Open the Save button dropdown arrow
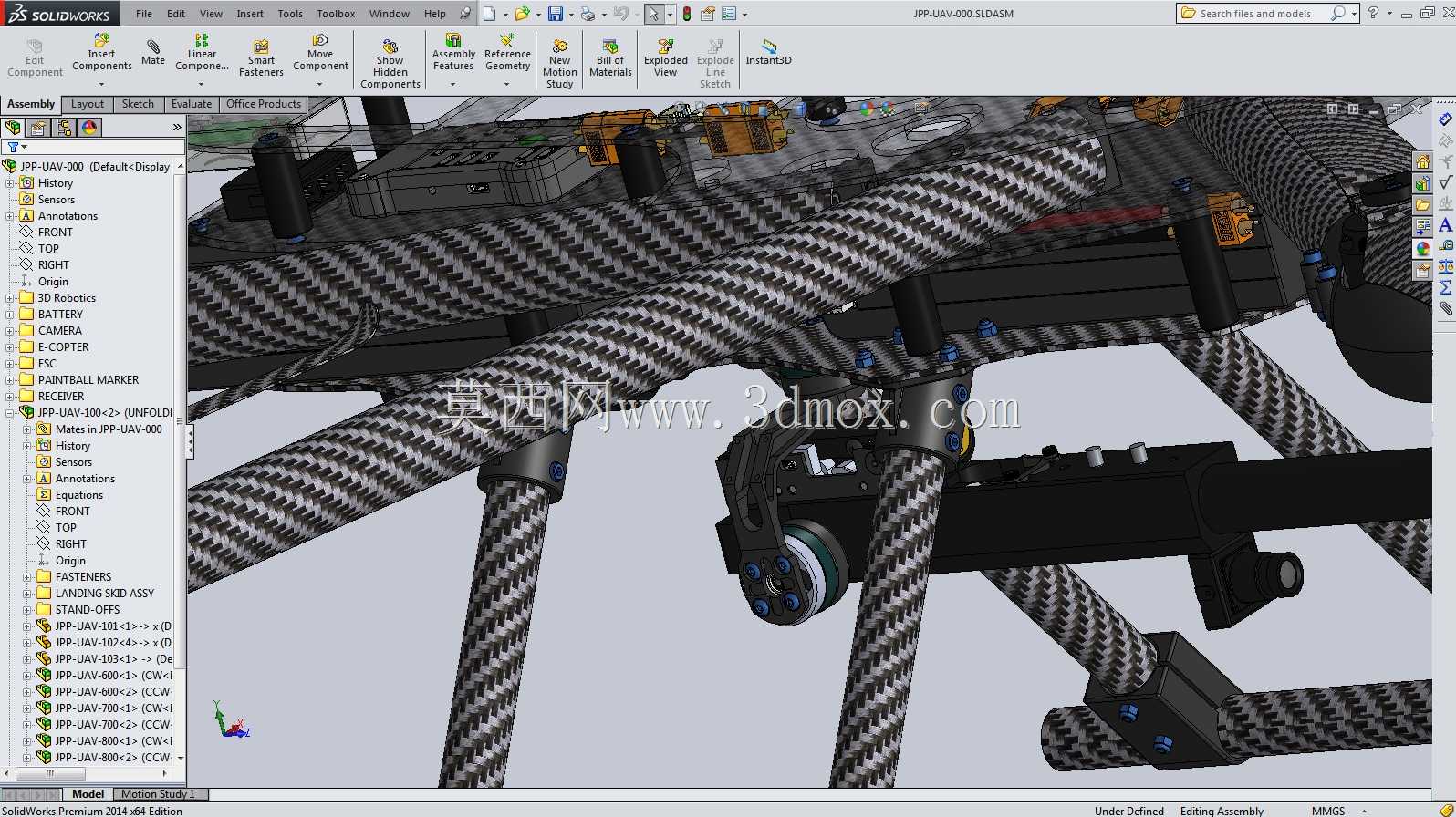This screenshot has height=817, width=1456. [570, 15]
